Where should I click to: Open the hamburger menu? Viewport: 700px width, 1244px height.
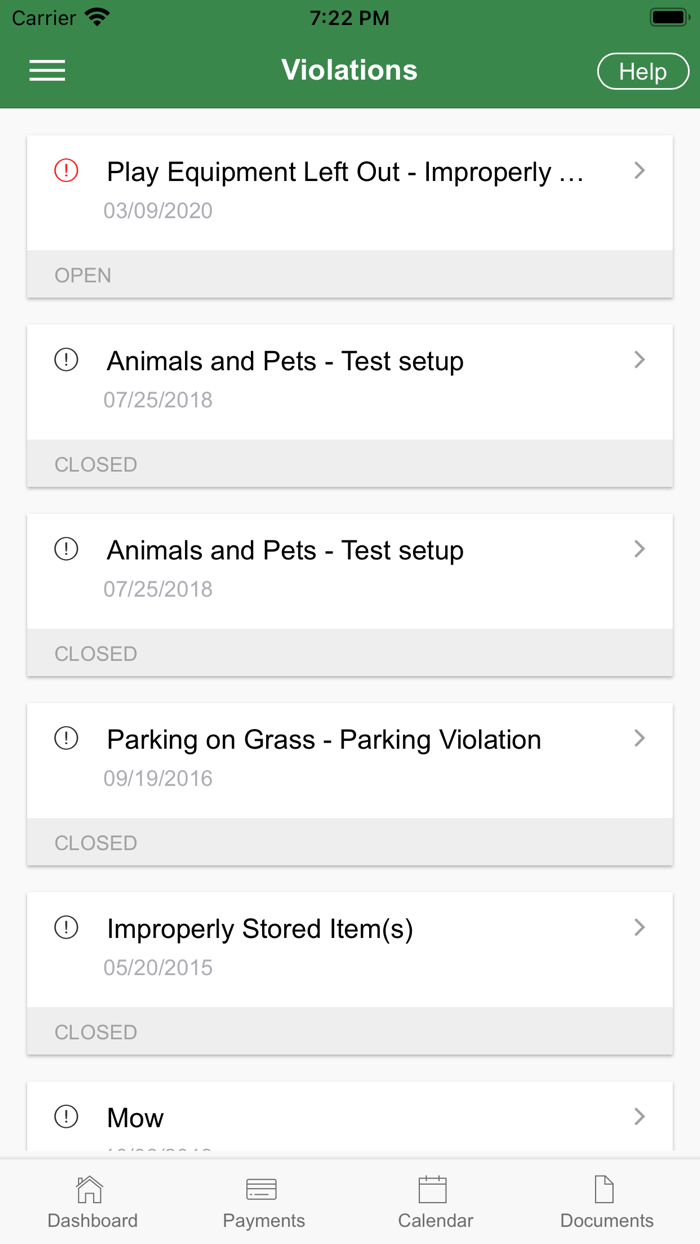click(47, 70)
